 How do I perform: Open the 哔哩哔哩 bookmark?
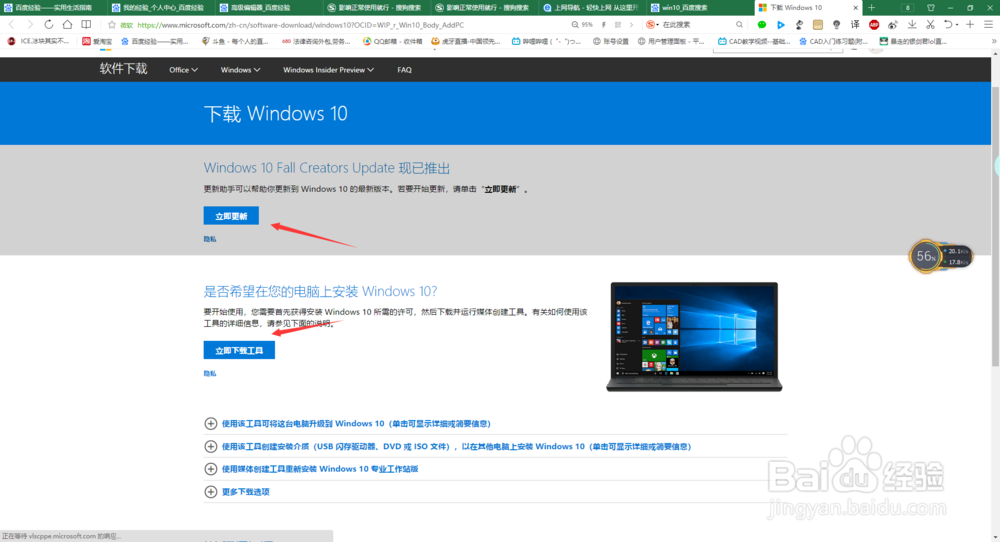tap(547, 41)
